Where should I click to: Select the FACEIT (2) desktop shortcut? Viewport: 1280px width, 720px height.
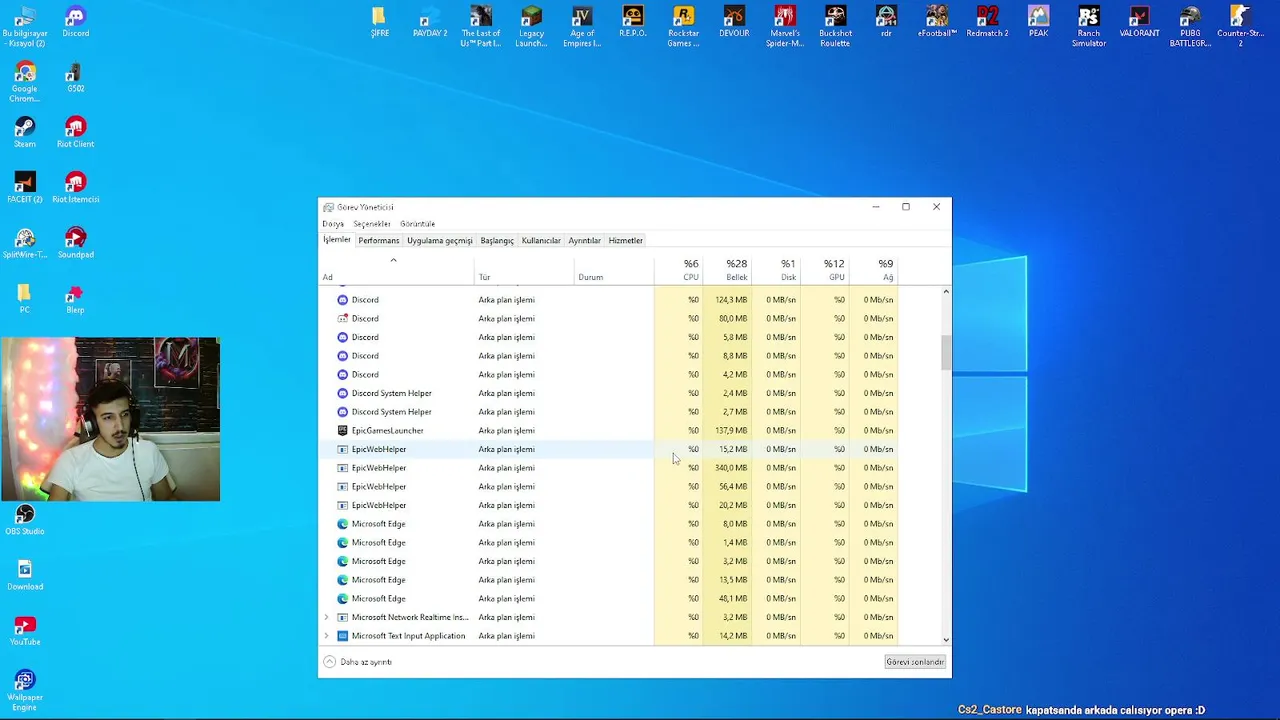(x=25, y=188)
